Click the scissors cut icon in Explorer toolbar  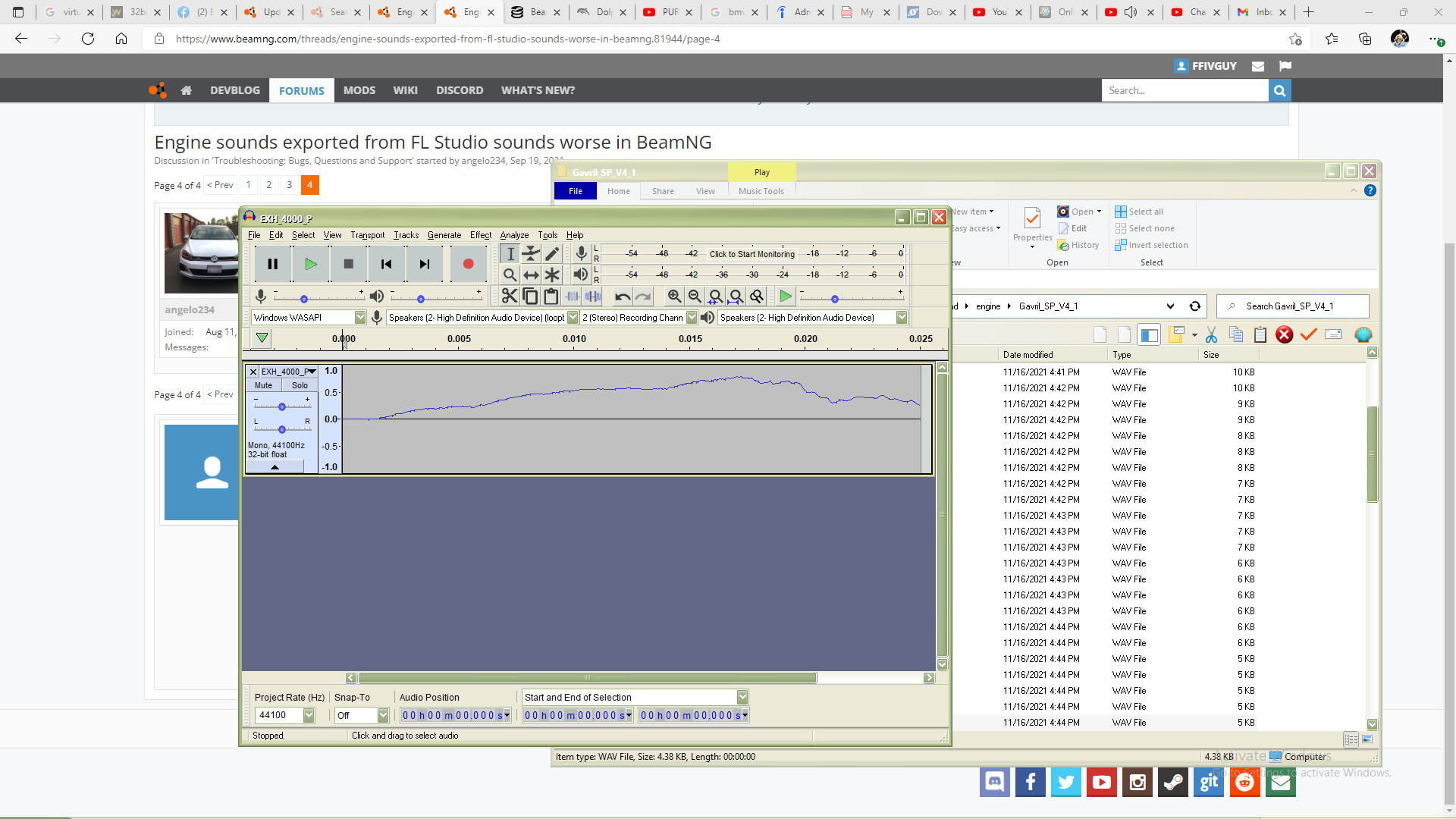1211,334
